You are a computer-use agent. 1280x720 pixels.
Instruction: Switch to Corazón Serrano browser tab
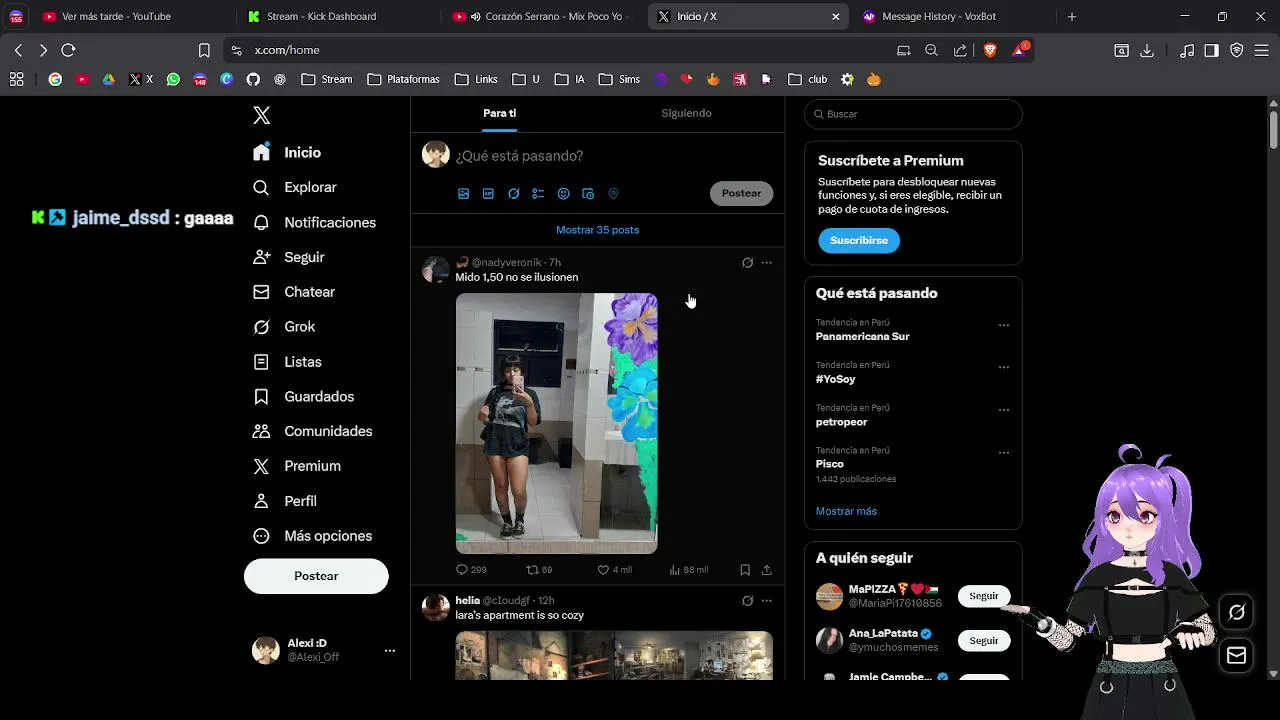(x=543, y=16)
